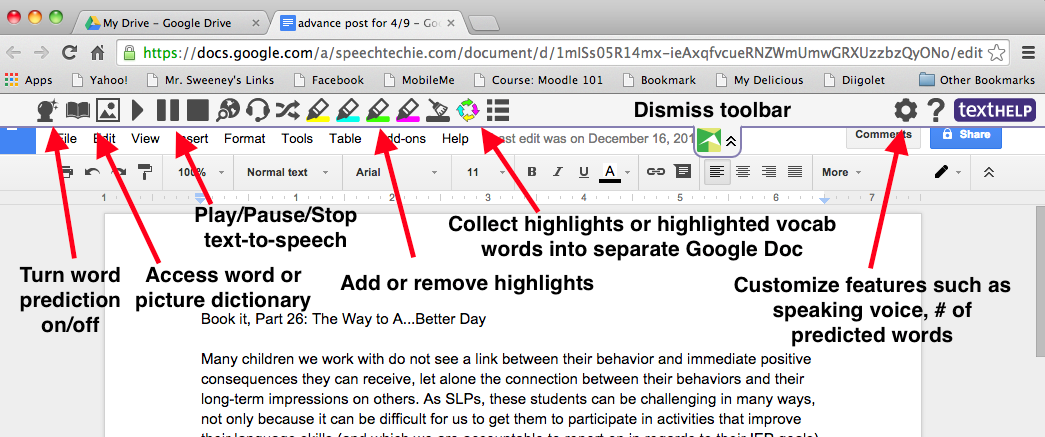
Task: Insert a link with the chain icon
Action: pos(656,172)
